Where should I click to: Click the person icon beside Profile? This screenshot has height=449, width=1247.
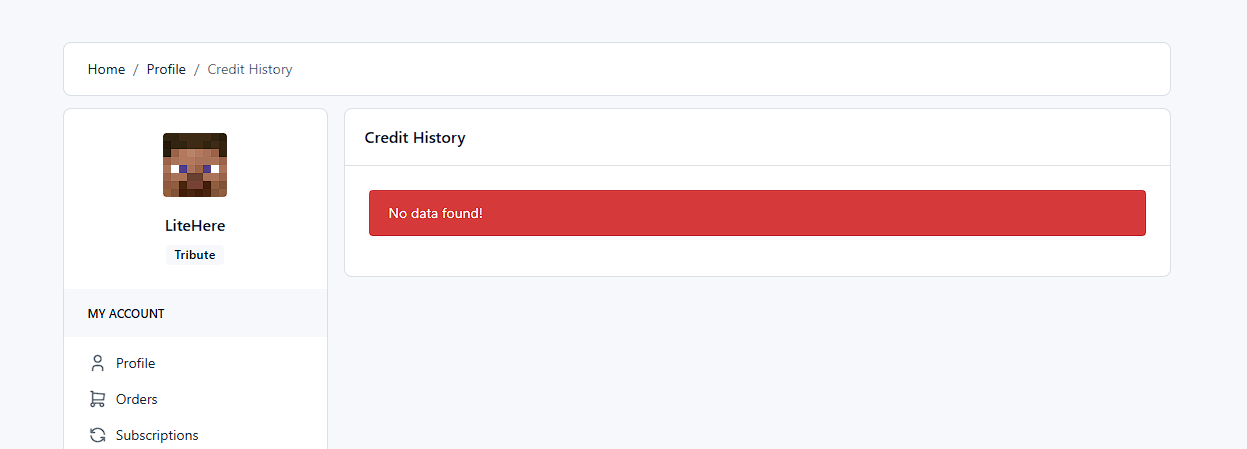(97, 363)
